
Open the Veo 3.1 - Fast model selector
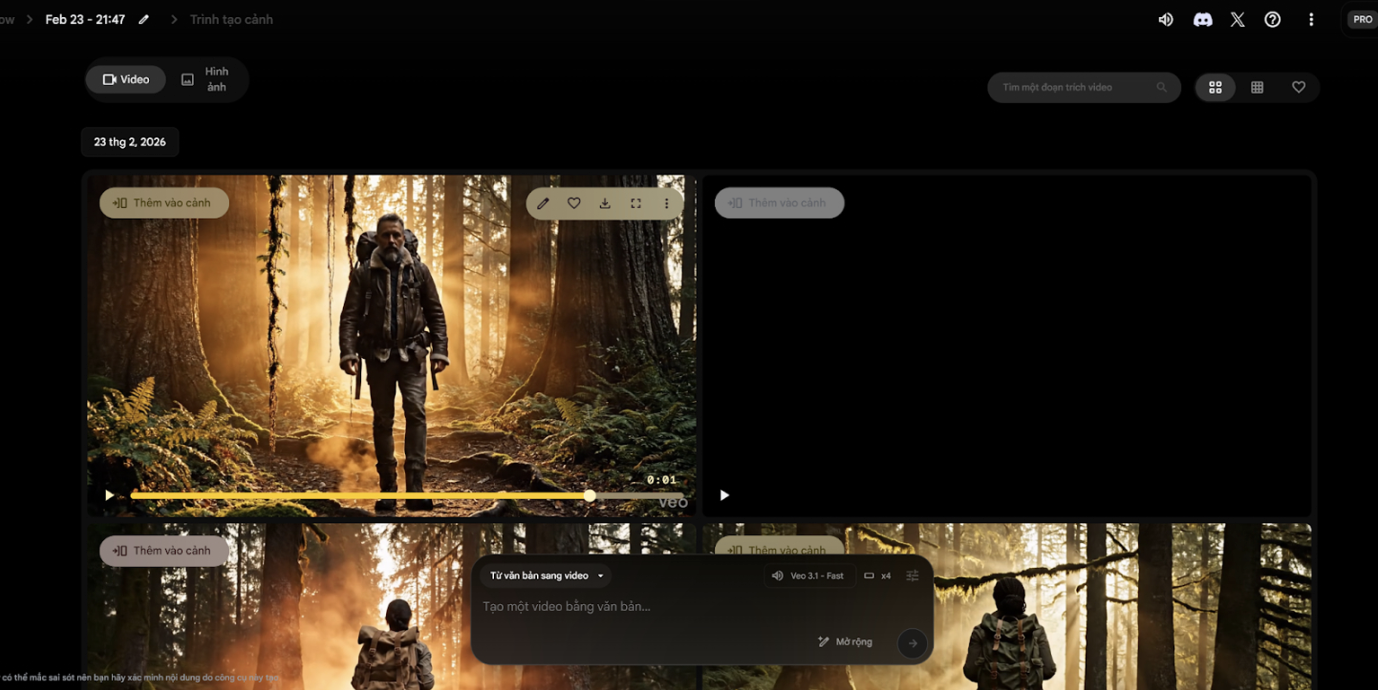[x=808, y=576]
